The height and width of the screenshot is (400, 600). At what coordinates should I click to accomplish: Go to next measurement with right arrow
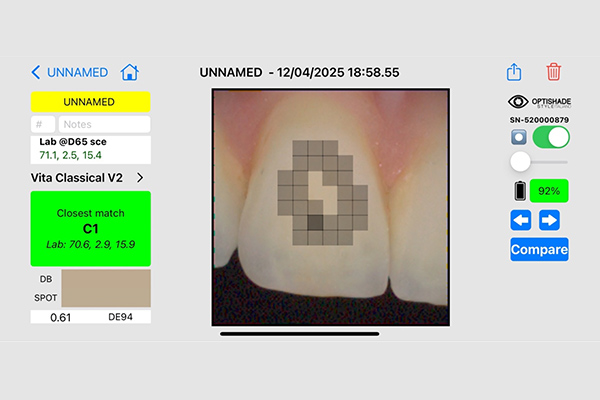pyautogui.click(x=549, y=219)
